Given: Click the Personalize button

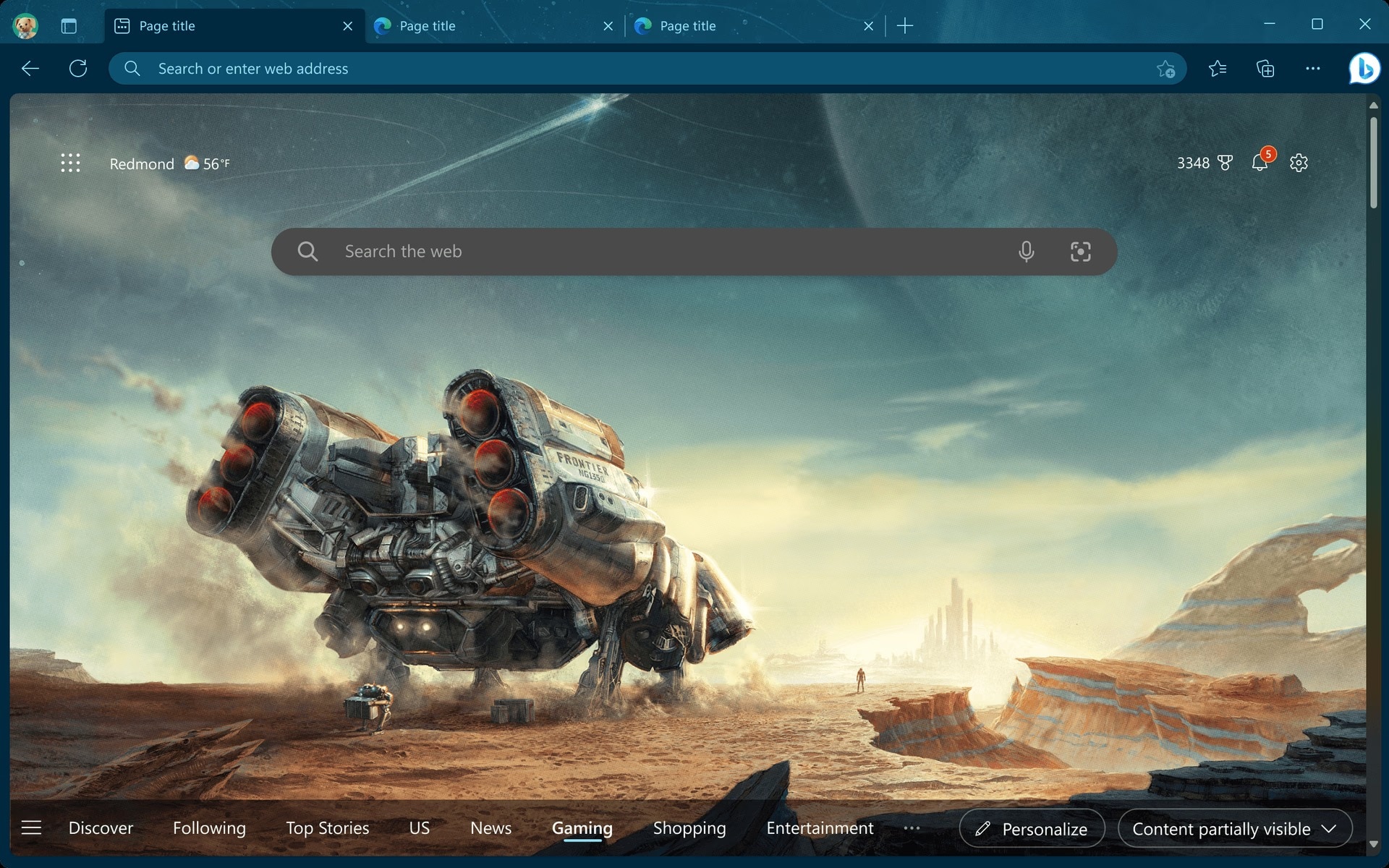Looking at the screenshot, I should pyautogui.click(x=1032, y=829).
